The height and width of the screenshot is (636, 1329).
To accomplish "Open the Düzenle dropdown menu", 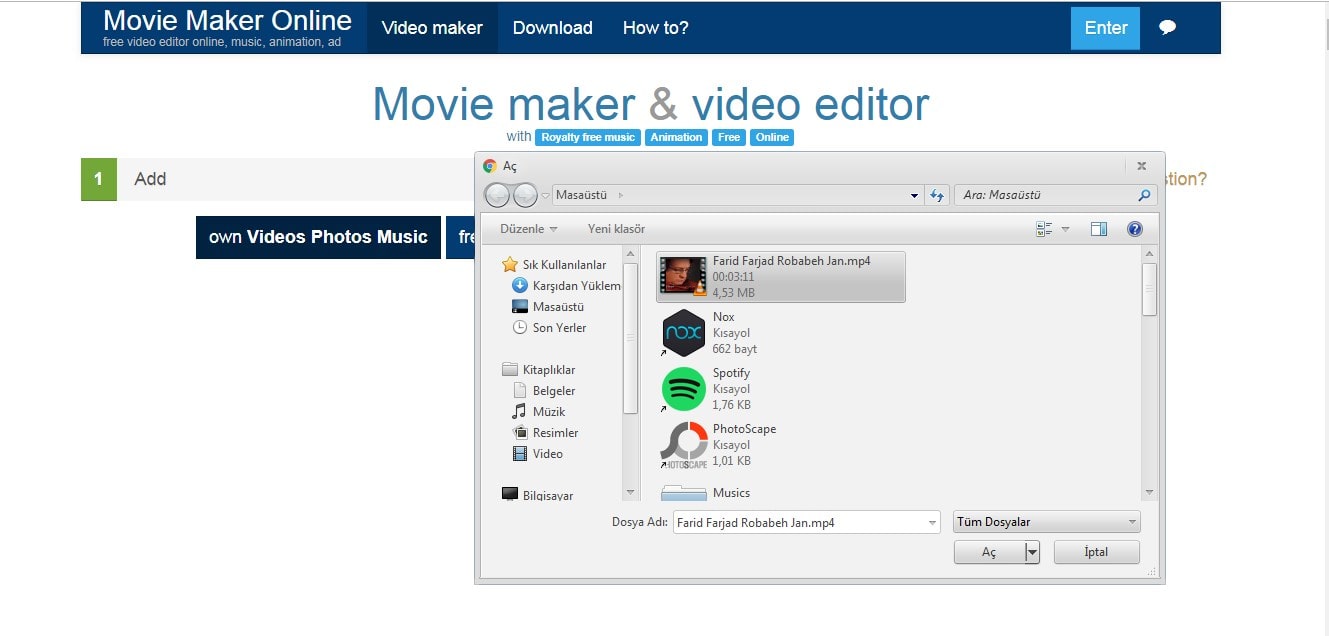I will tap(529, 229).
